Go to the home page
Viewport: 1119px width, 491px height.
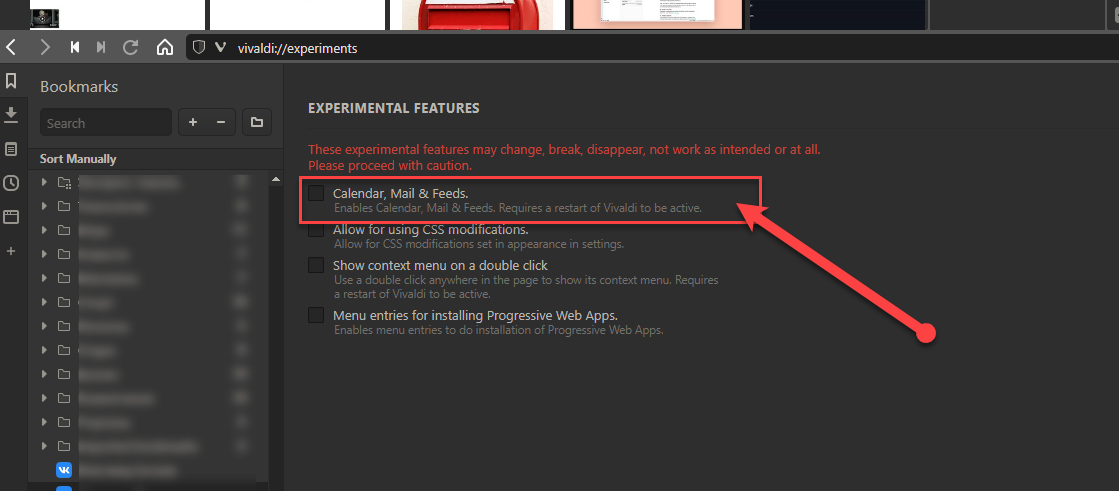pyautogui.click(x=165, y=48)
